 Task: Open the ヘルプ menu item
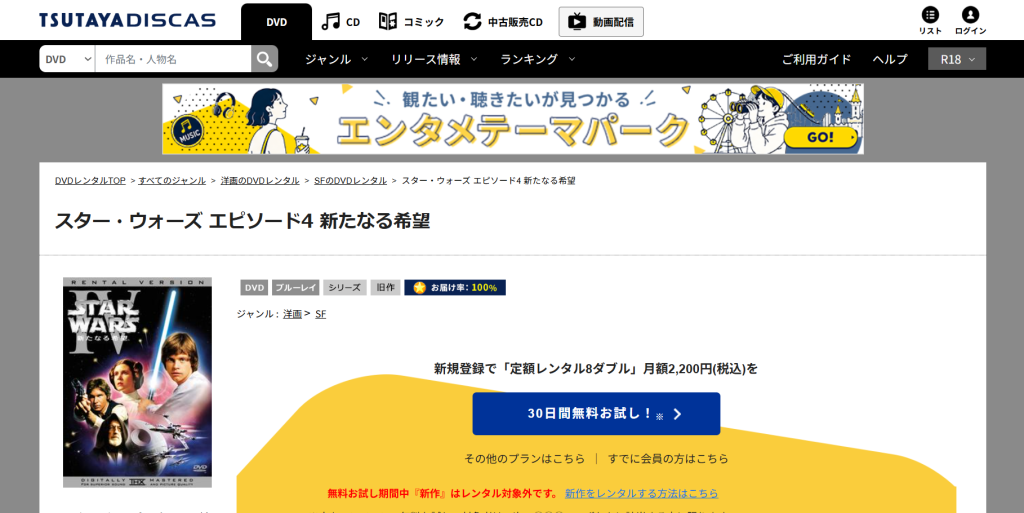890,59
